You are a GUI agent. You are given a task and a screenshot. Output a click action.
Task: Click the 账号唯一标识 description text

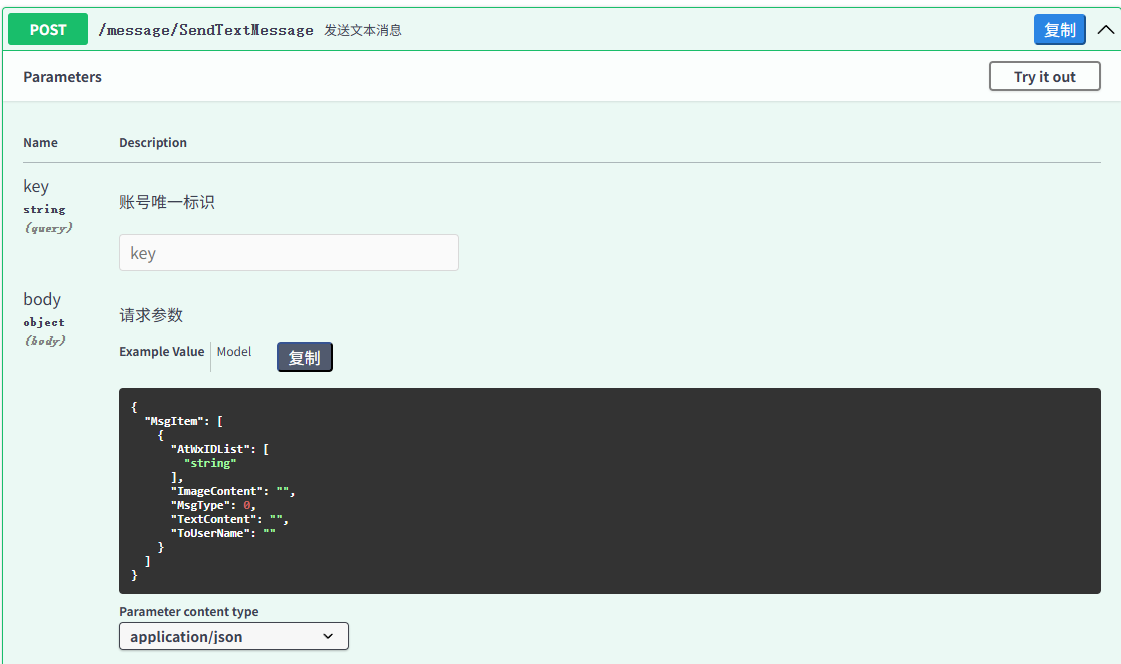pyautogui.click(x=167, y=202)
